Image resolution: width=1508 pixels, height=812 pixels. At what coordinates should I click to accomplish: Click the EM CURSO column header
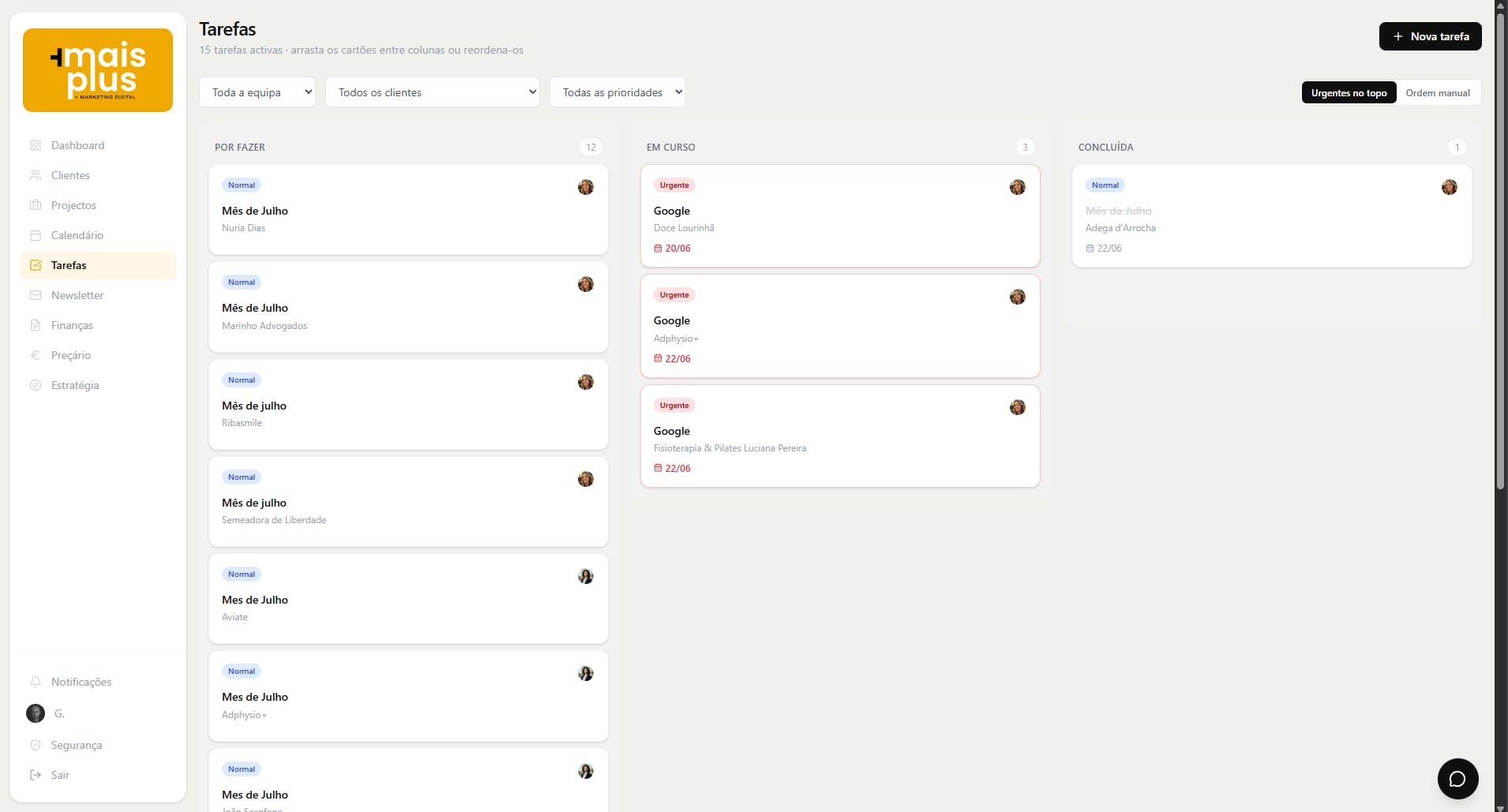(x=671, y=148)
